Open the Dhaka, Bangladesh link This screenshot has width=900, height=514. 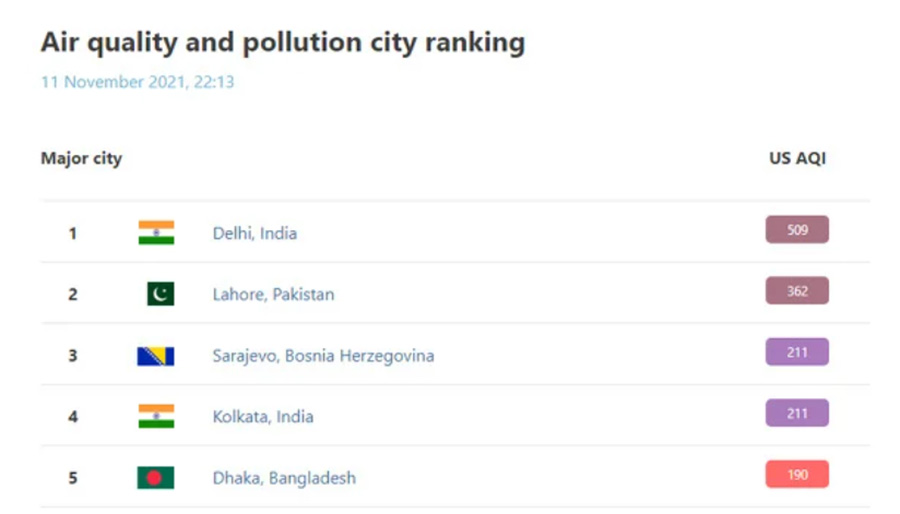click(284, 478)
